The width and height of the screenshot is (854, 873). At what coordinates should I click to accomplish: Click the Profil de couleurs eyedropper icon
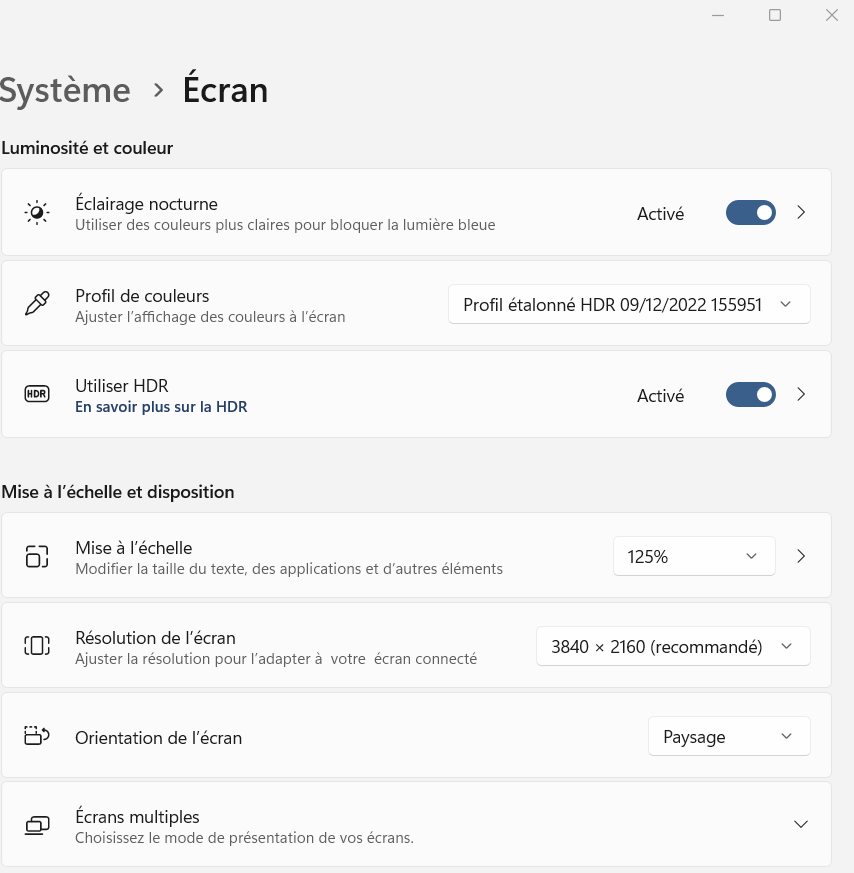tap(37, 304)
